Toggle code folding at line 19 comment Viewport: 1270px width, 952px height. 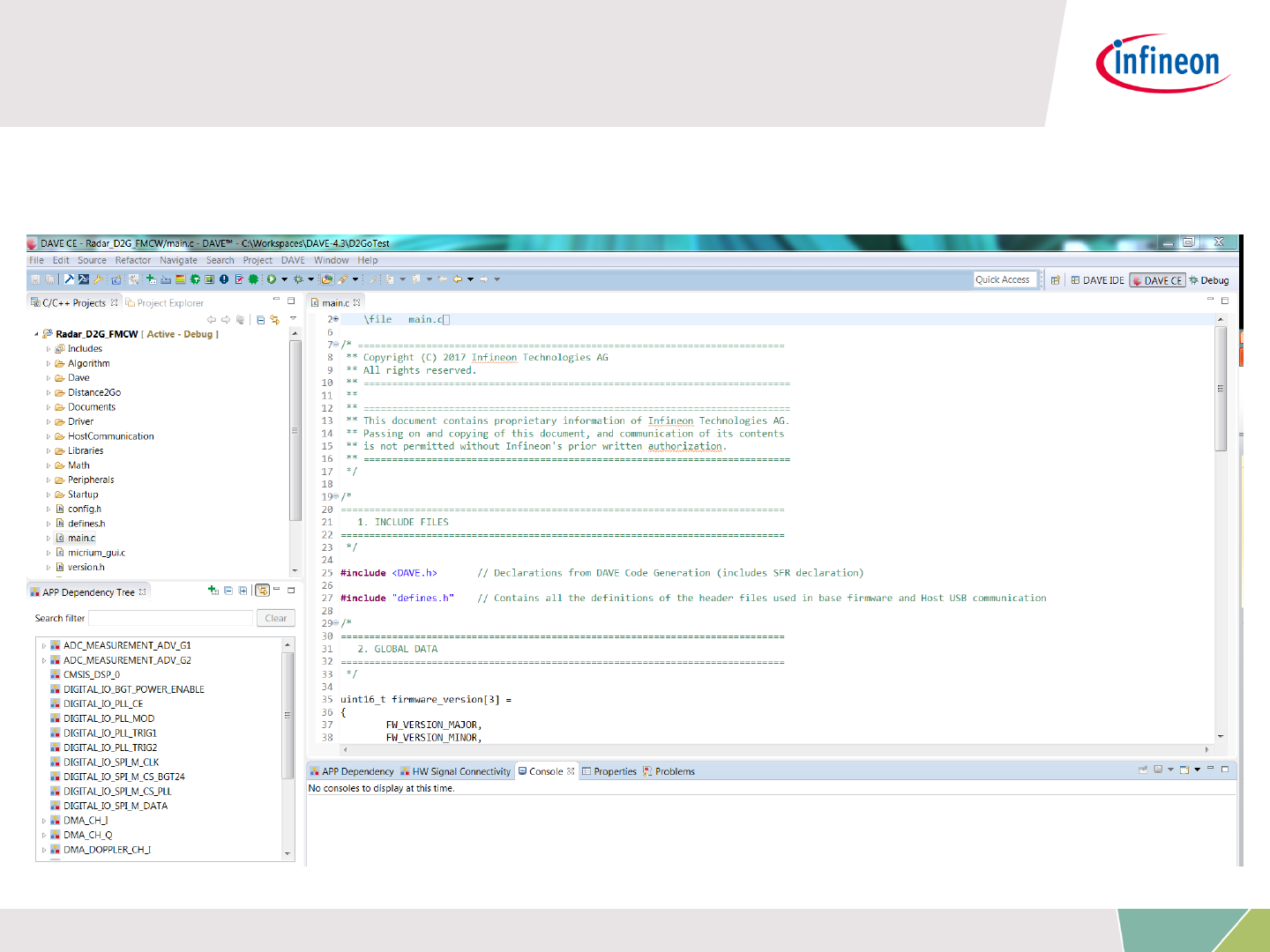336,496
